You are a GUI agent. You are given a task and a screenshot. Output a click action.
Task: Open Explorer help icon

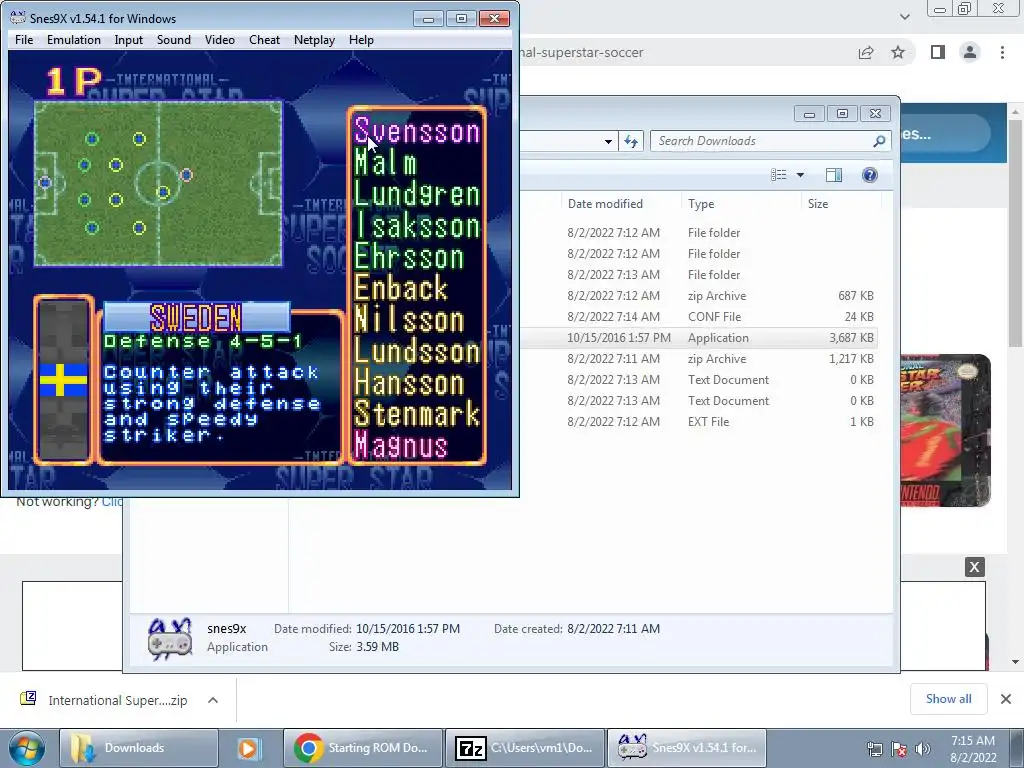point(869,175)
